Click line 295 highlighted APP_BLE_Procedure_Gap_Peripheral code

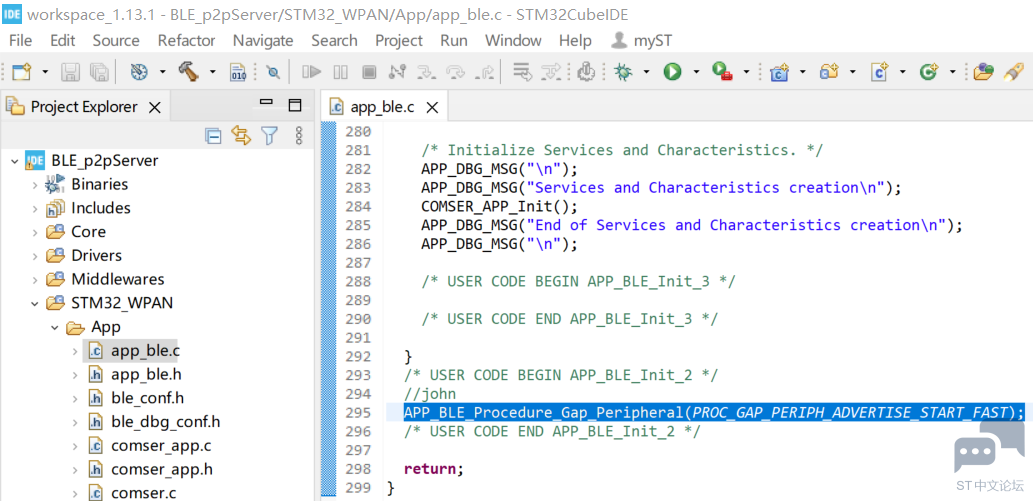[714, 413]
